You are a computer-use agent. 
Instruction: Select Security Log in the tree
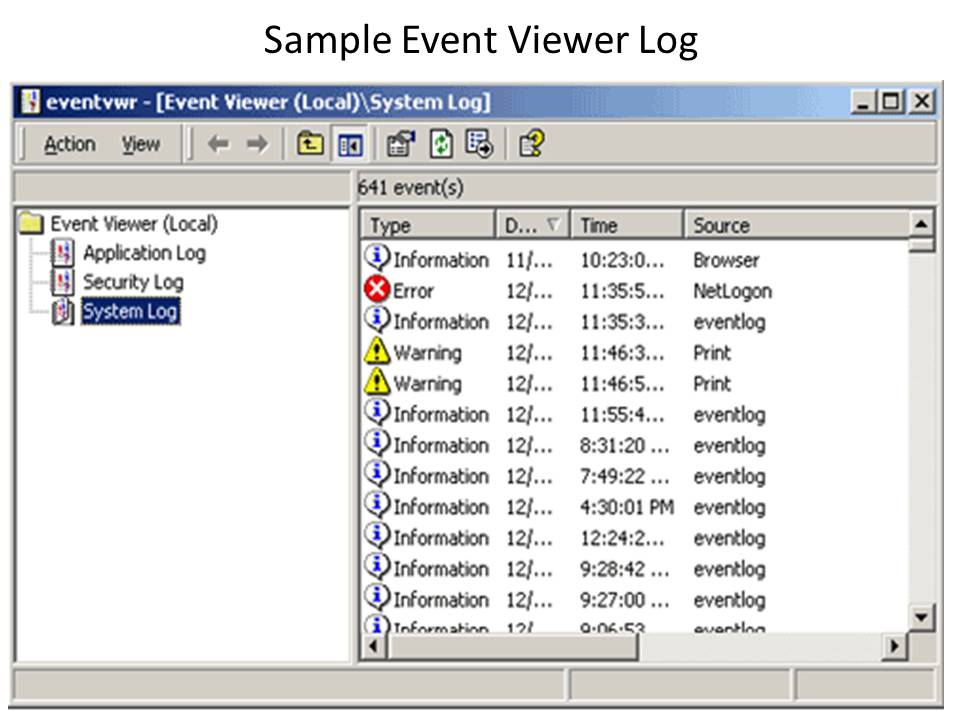(x=132, y=282)
